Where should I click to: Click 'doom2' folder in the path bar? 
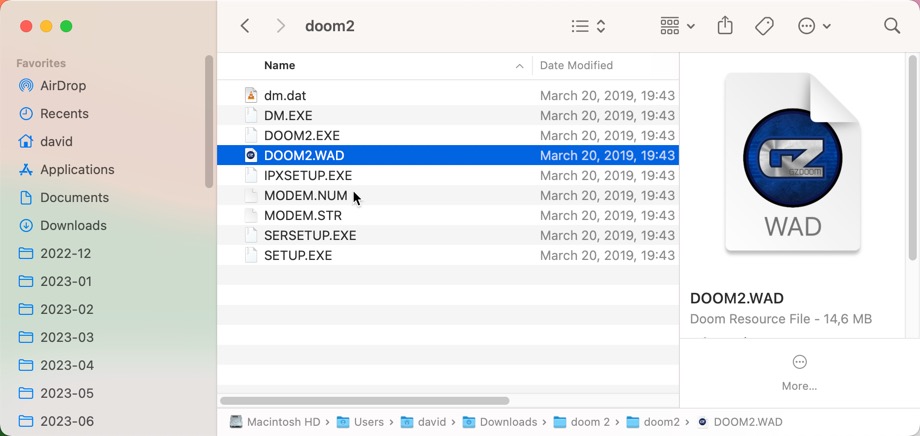[652, 422]
